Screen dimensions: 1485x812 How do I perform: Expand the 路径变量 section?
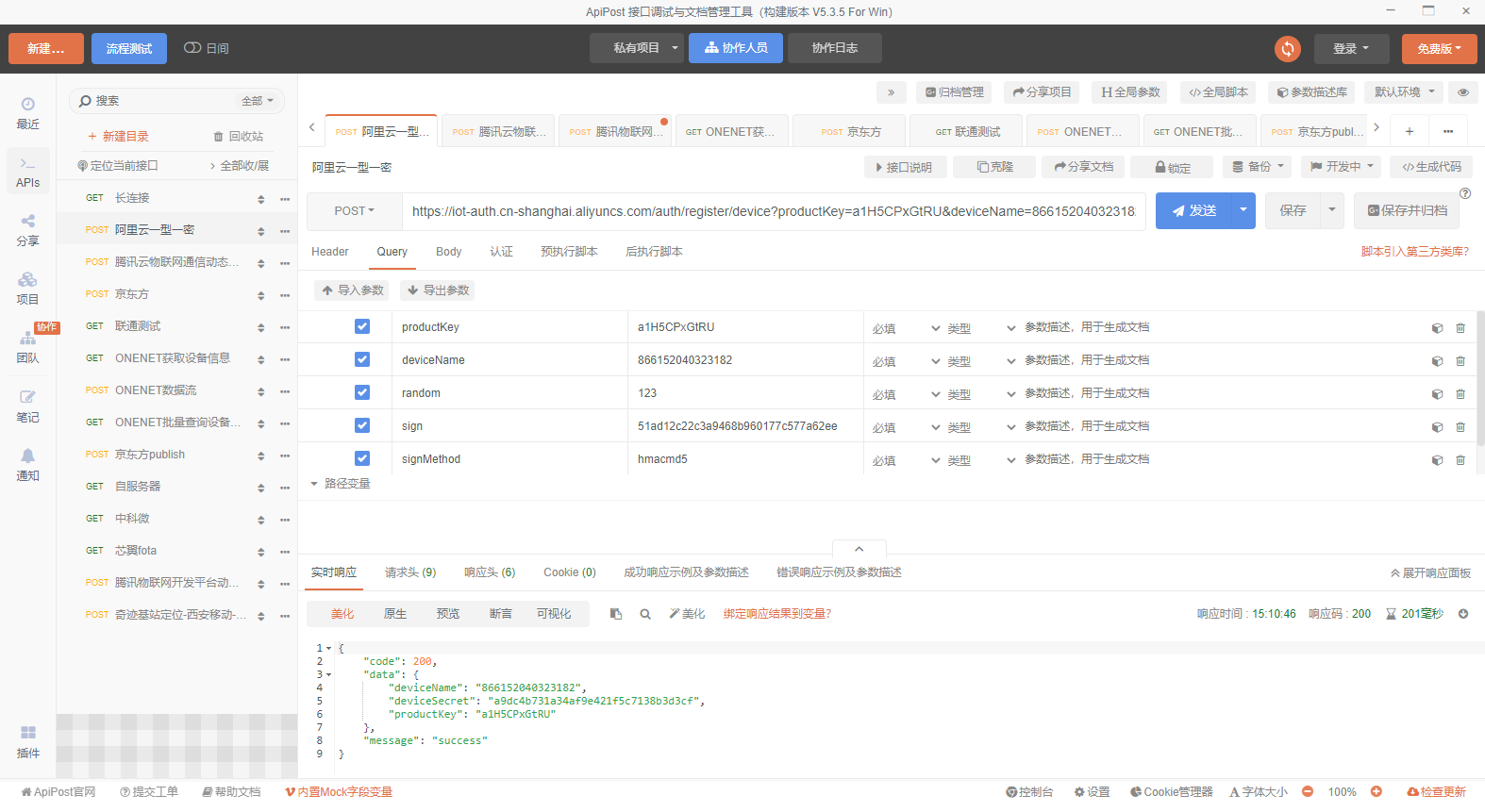click(341, 484)
